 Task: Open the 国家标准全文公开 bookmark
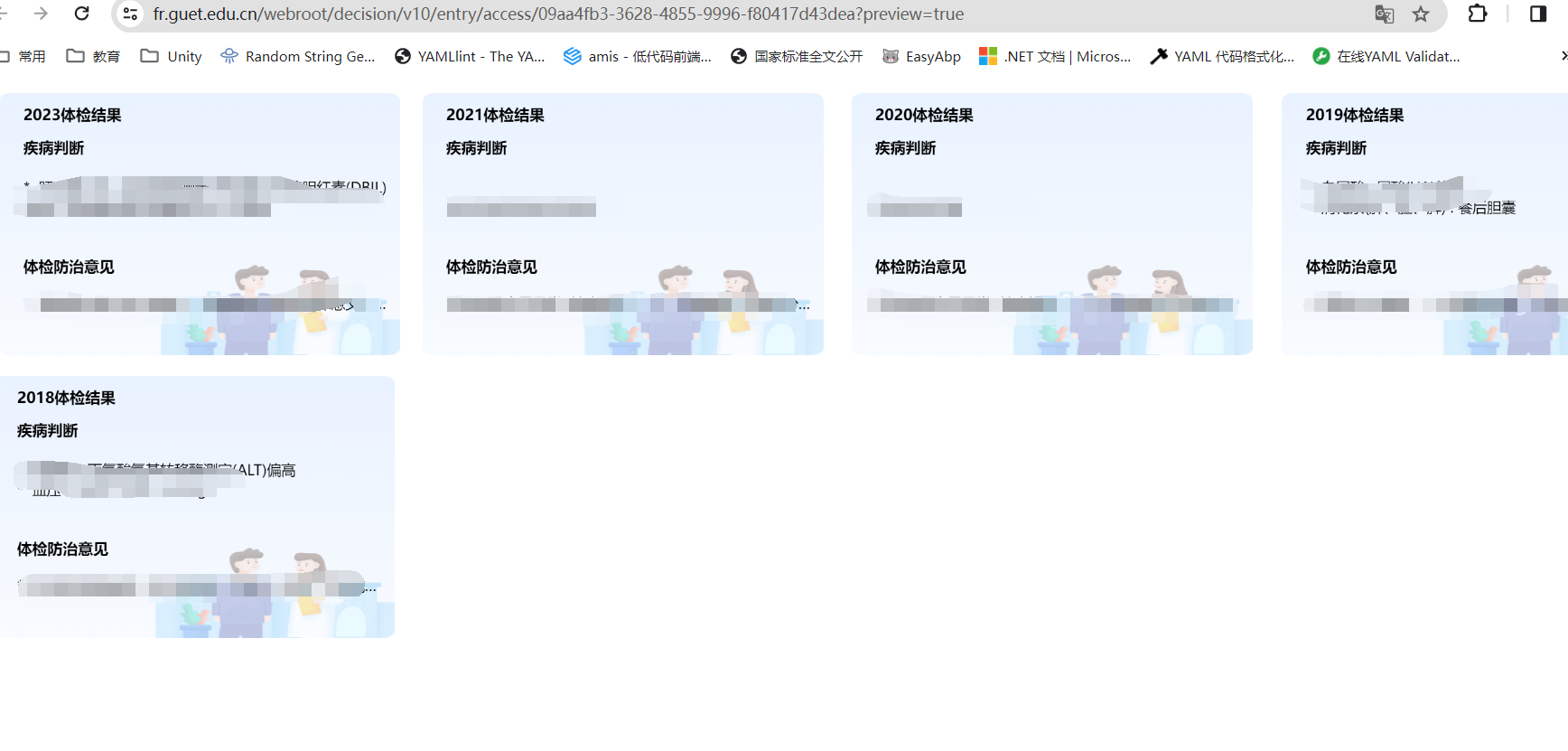(797, 56)
